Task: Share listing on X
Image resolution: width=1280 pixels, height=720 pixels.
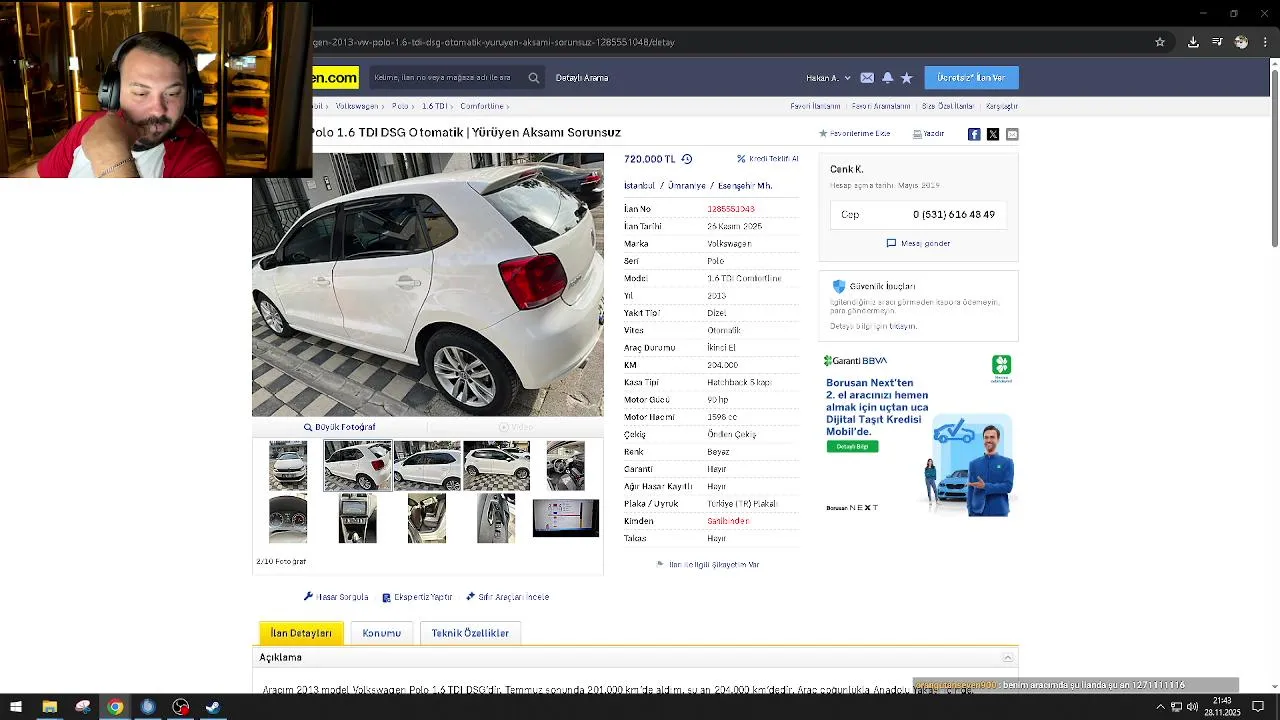Action: pos(993,134)
